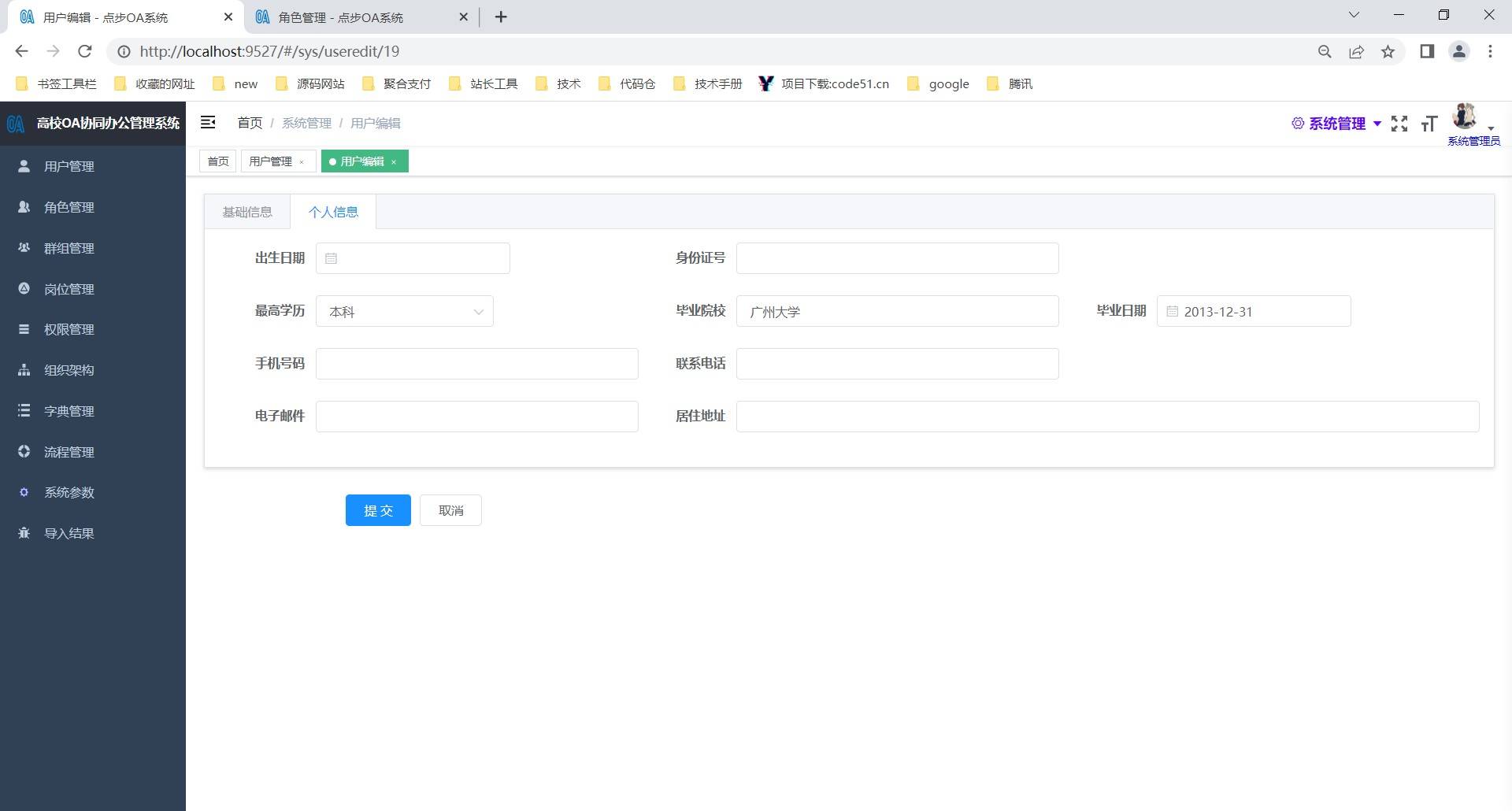The height and width of the screenshot is (811, 1512).
Task: Click the 岗位管理 icon in sidebar
Action: [24, 288]
